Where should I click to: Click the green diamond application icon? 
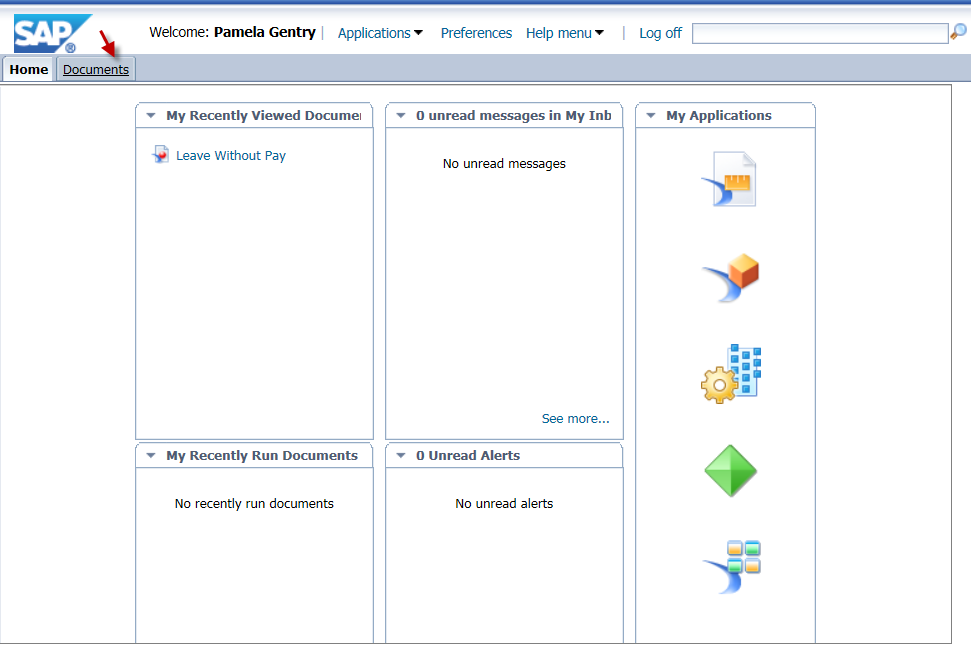(x=729, y=470)
